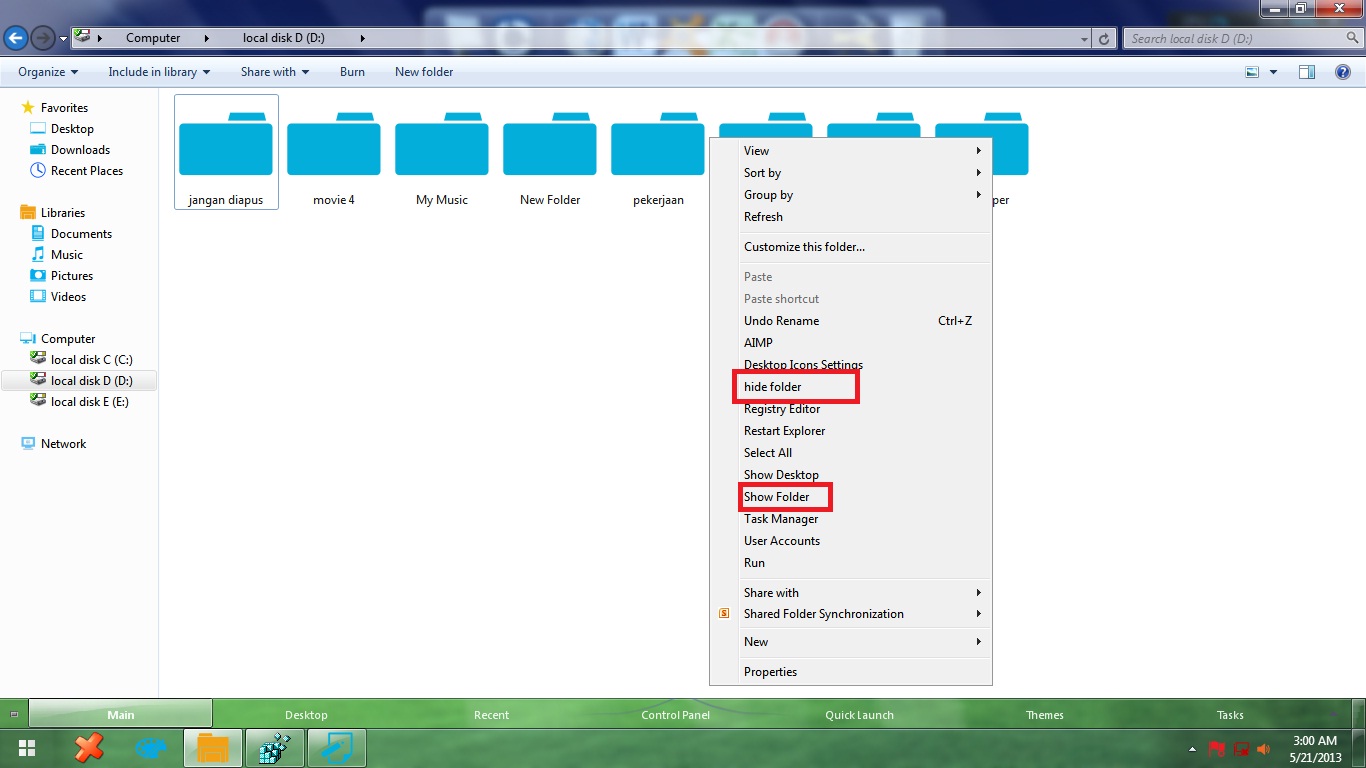This screenshot has height=768, width=1366.
Task: Open the orange folder icon in the taskbar
Action: coord(212,747)
